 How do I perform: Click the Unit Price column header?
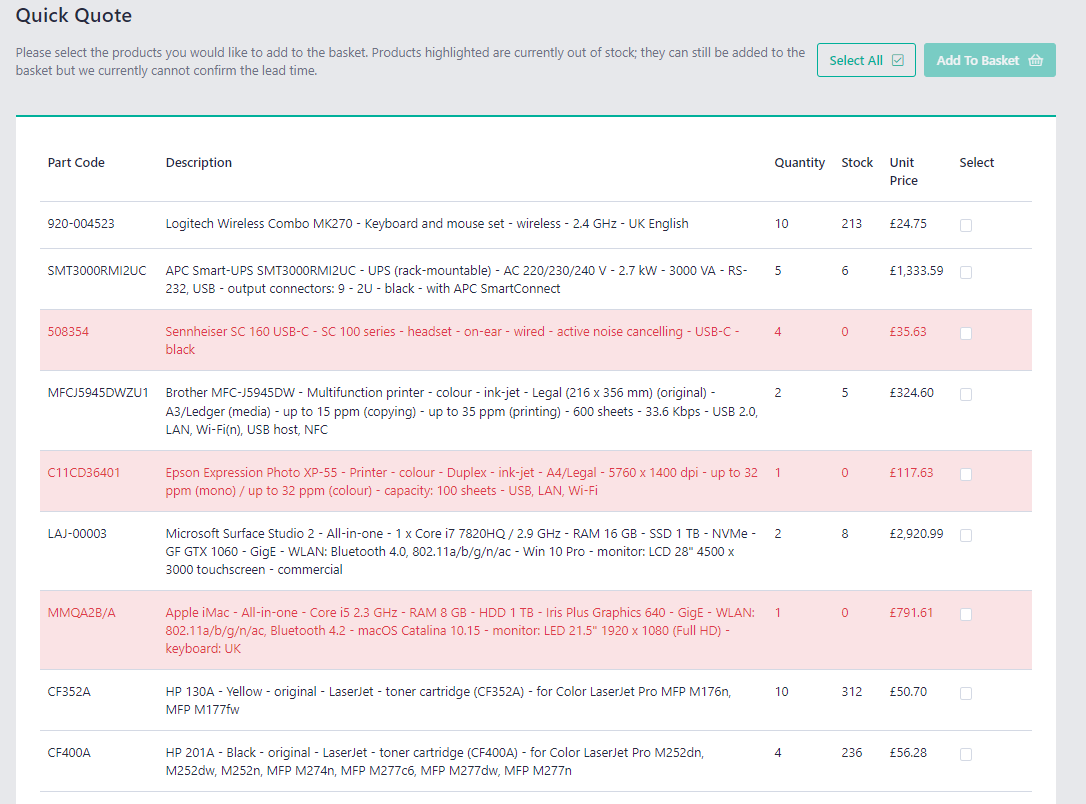[904, 172]
